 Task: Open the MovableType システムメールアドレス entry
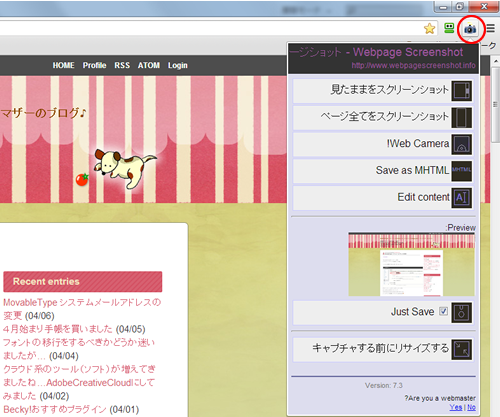tap(82, 309)
